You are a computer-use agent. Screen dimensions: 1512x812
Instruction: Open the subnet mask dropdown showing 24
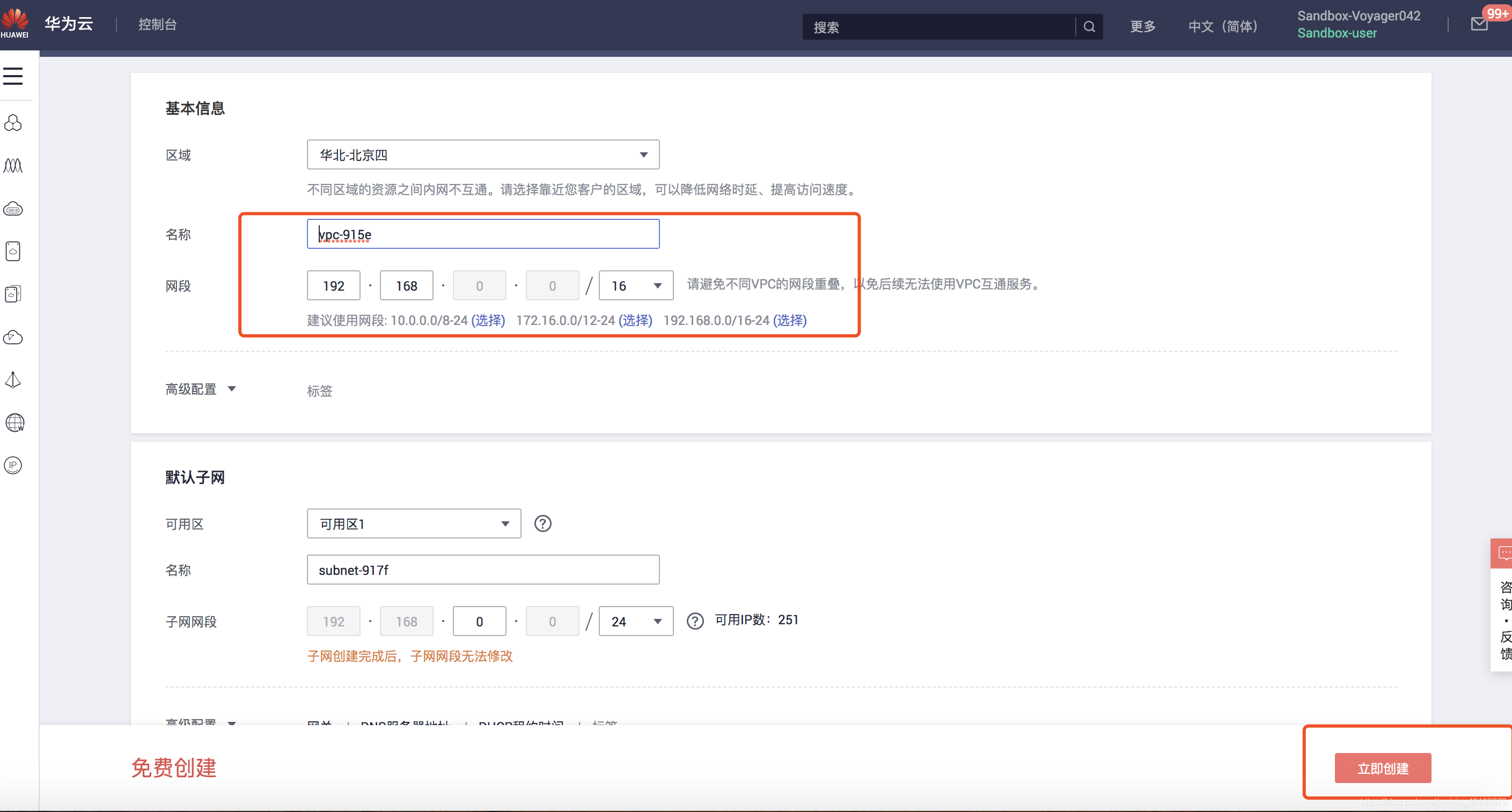(x=636, y=621)
